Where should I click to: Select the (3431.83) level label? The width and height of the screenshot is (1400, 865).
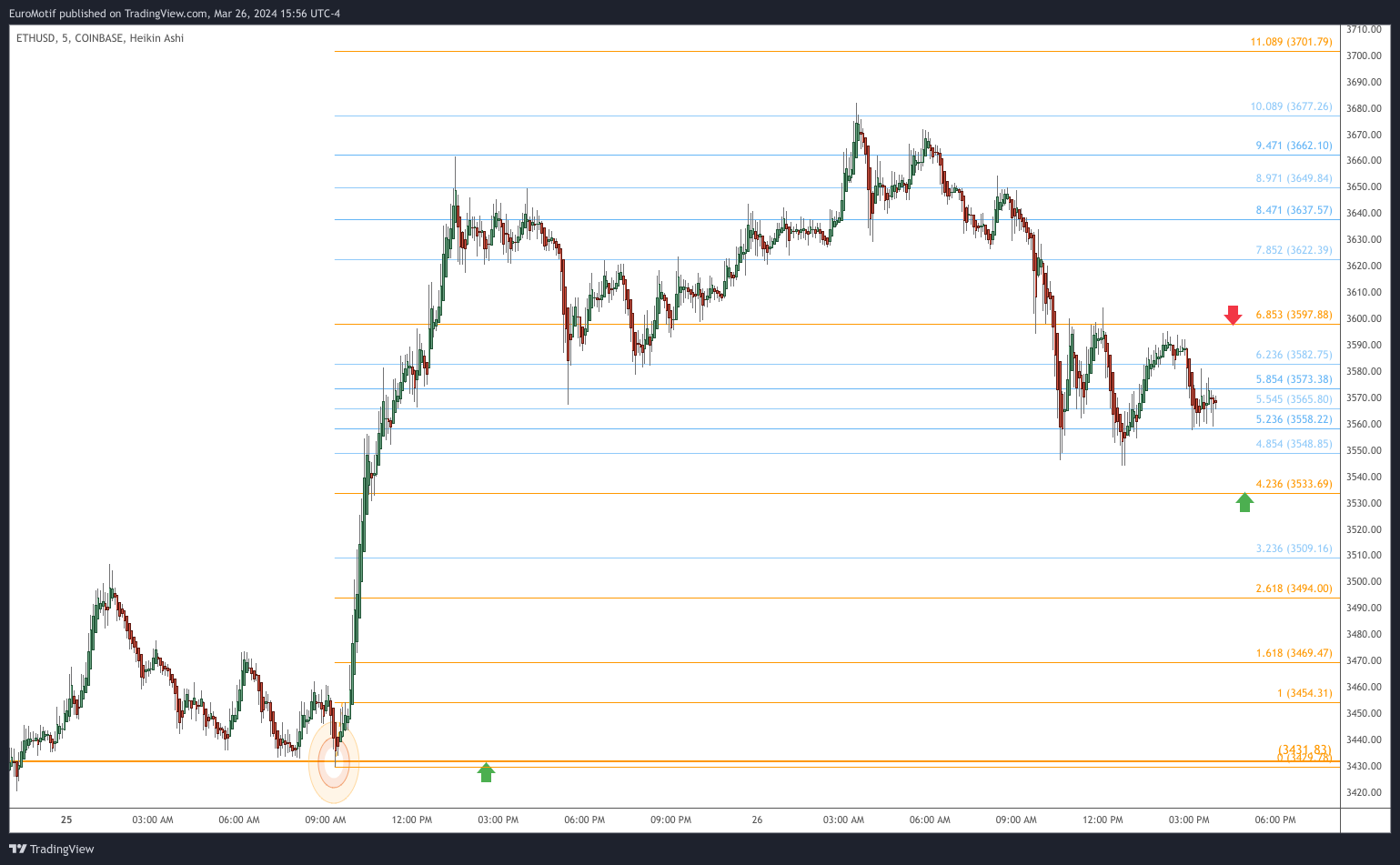(x=1304, y=749)
